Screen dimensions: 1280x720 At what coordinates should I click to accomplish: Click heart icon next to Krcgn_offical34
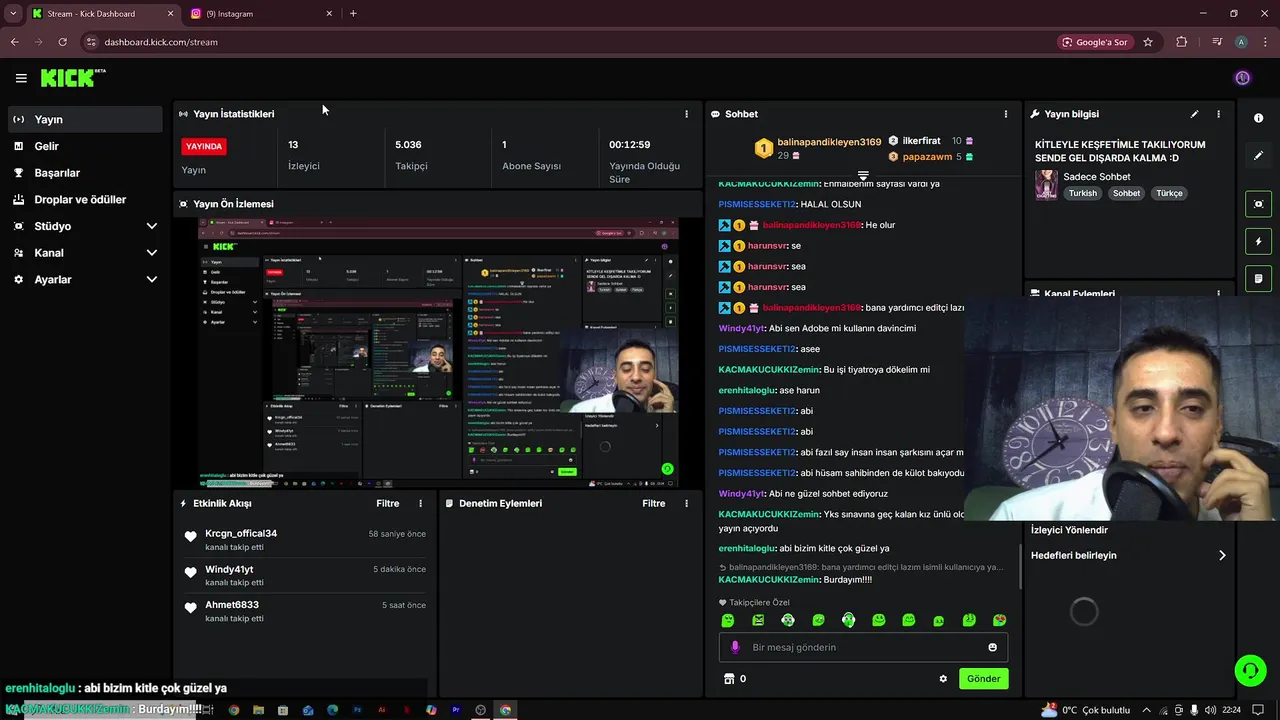click(190, 537)
